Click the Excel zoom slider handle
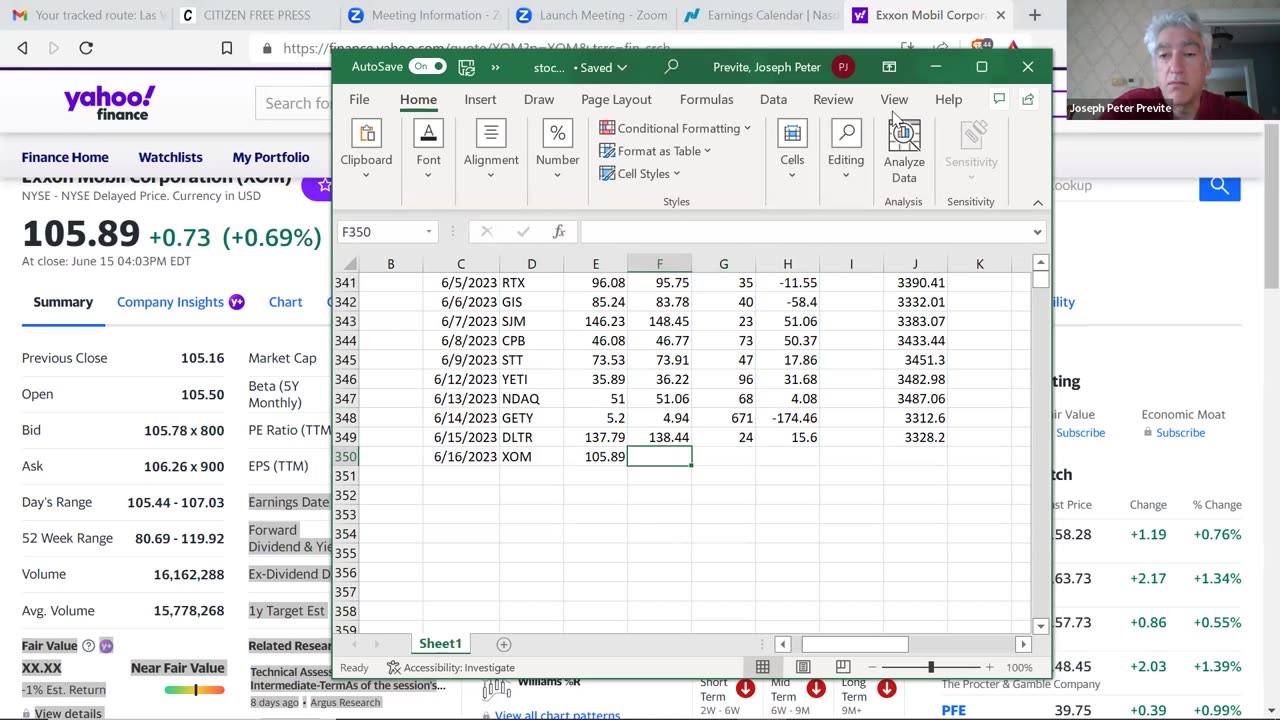Viewport: 1280px width, 720px height. tap(931, 668)
